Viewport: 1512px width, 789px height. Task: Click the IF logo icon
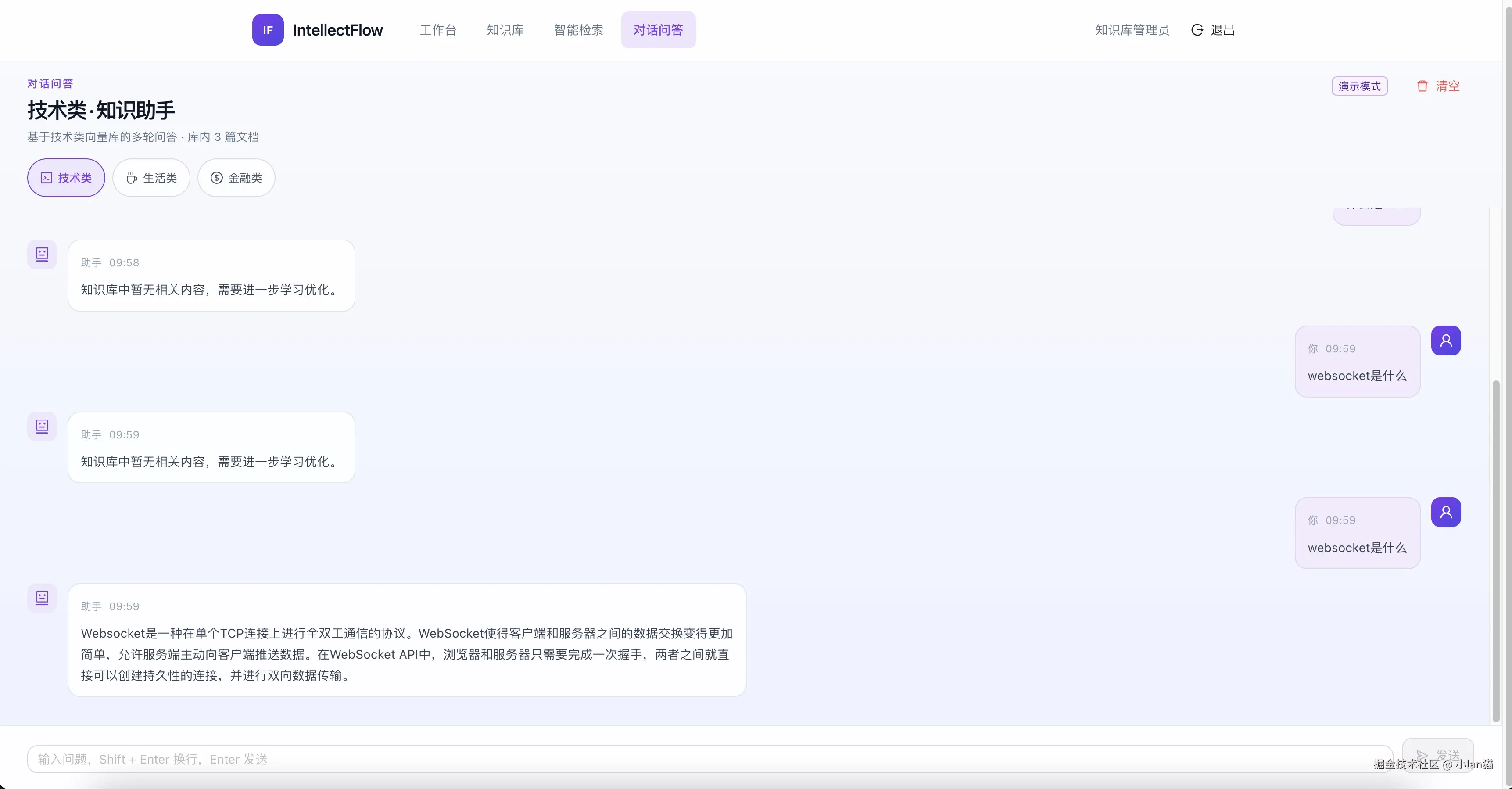click(x=268, y=30)
